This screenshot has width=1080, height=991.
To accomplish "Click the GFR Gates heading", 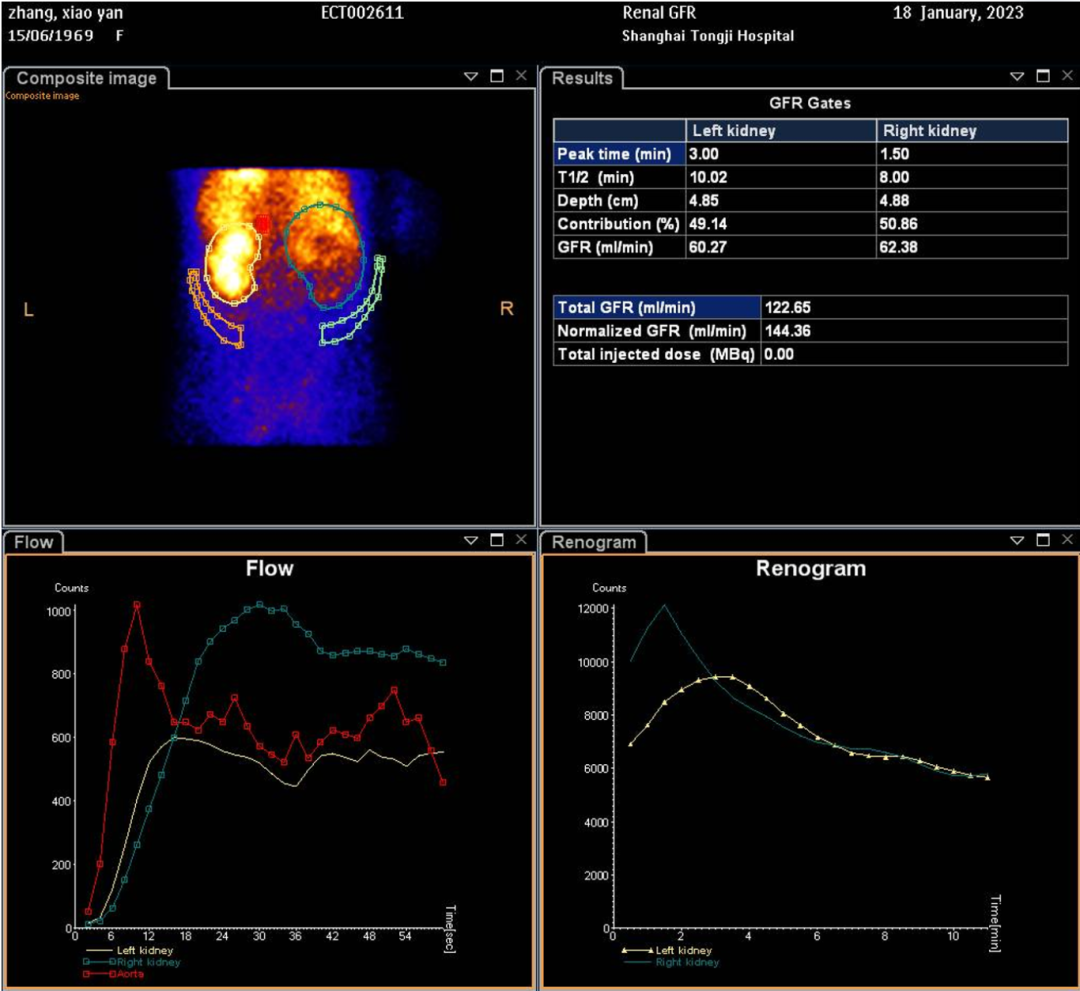I will (810, 103).
